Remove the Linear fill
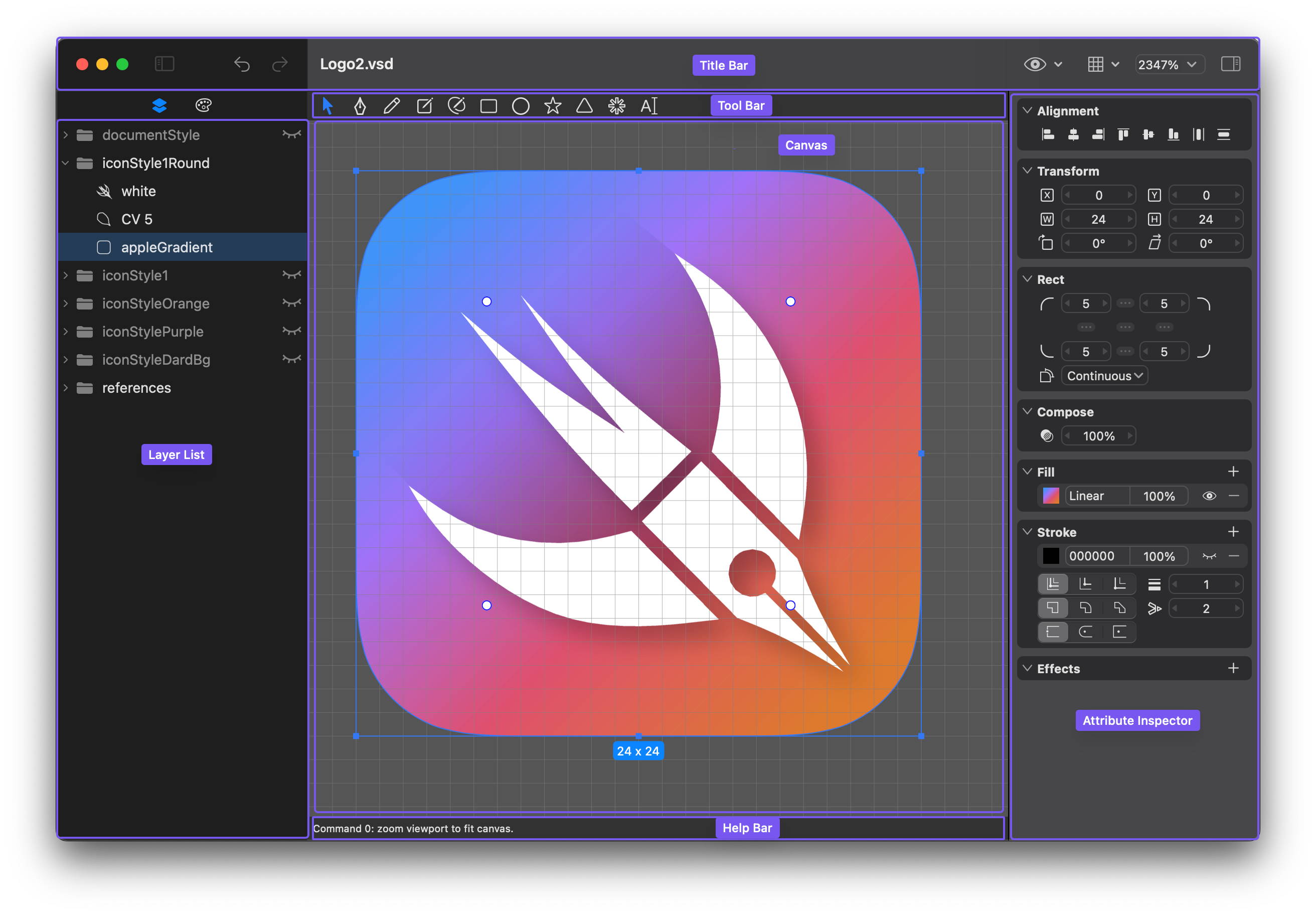This screenshot has width=1316, height=915. click(x=1234, y=497)
